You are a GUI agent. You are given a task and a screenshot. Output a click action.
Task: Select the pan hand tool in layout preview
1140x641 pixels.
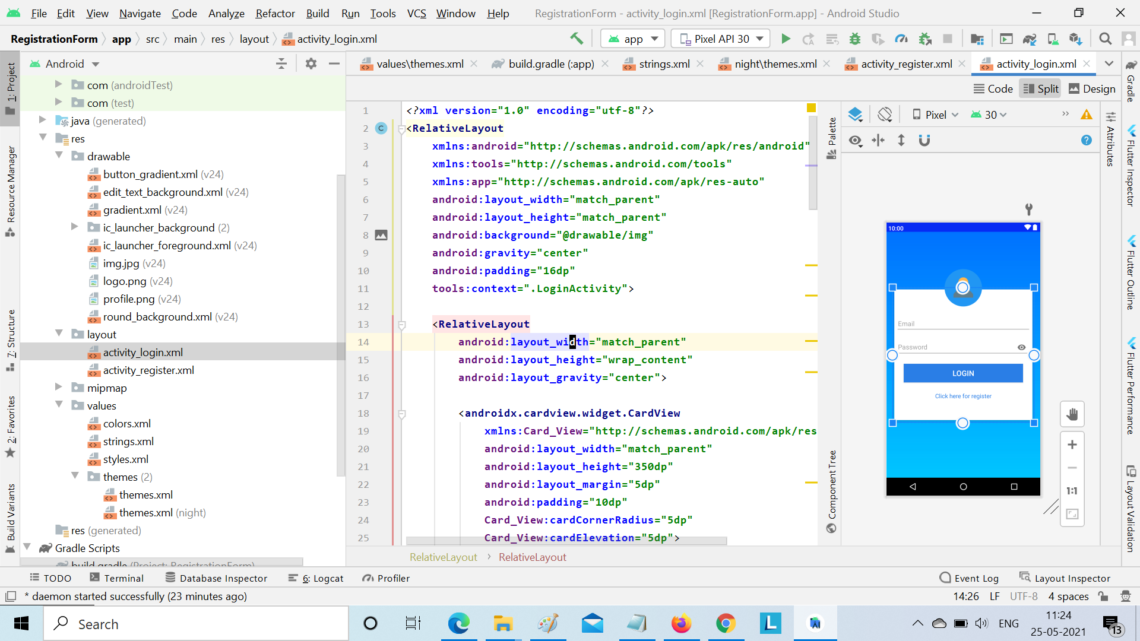coord(1071,414)
